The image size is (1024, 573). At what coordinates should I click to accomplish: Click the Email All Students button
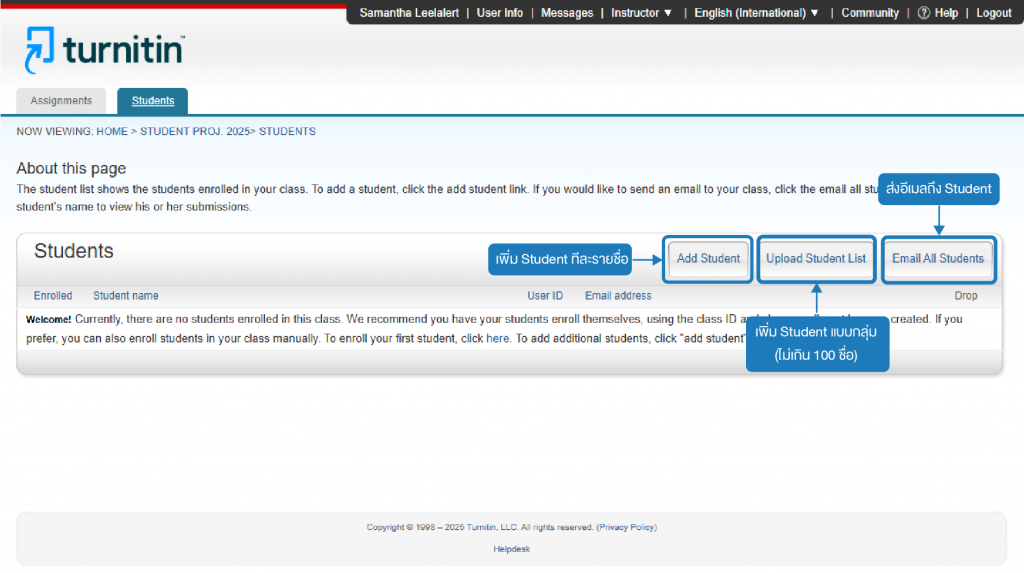938,259
